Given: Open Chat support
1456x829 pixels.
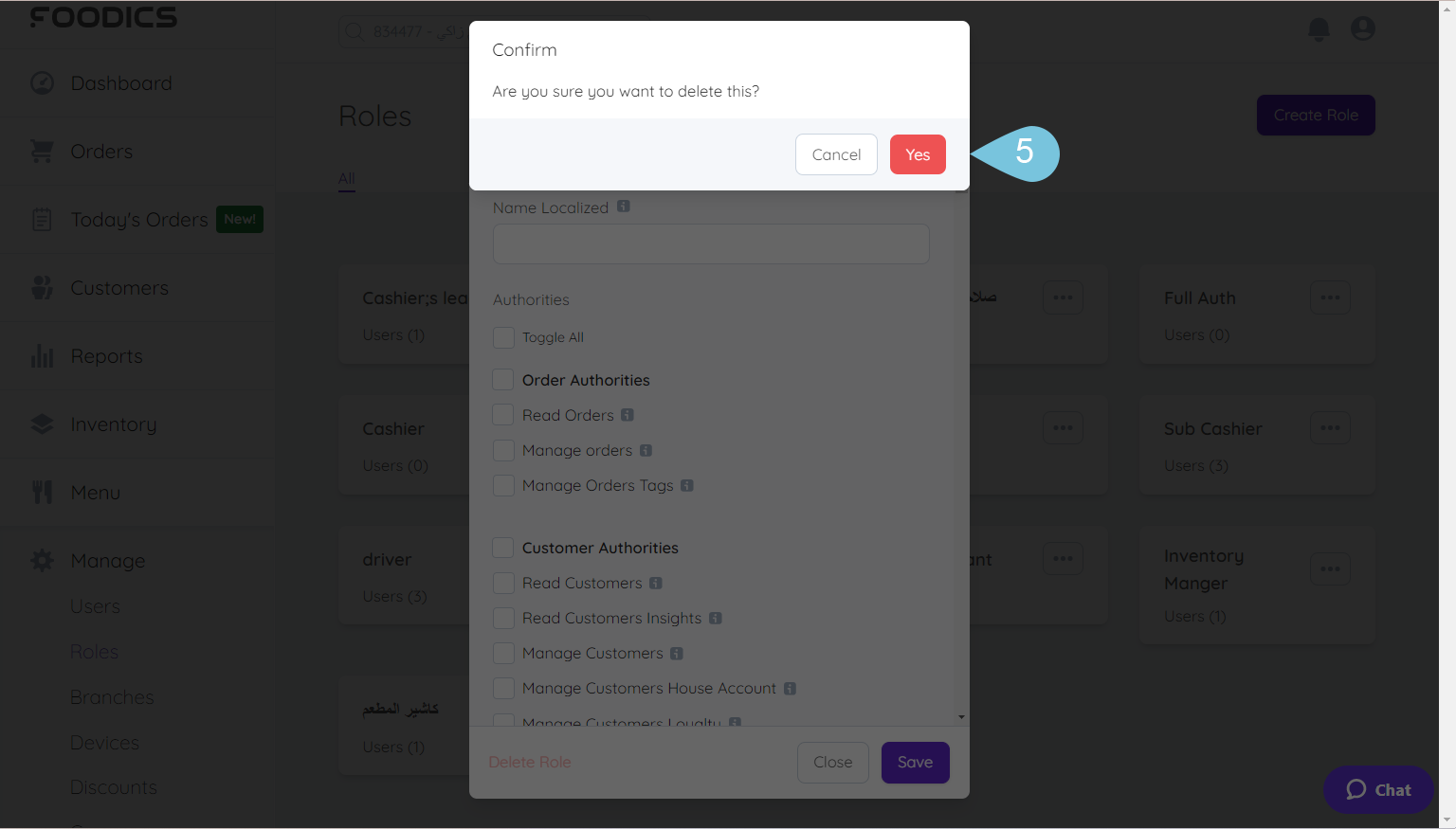Looking at the screenshot, I should (1378, 789).
